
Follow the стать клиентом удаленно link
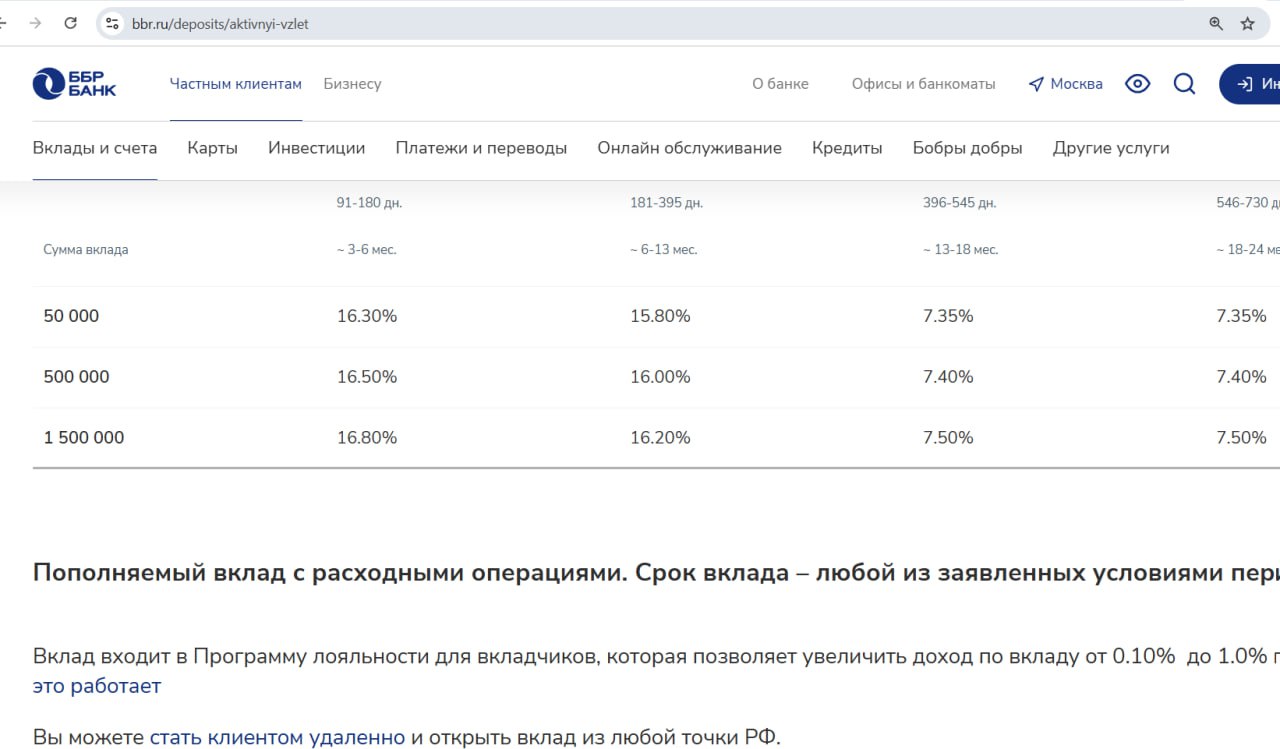277,738
